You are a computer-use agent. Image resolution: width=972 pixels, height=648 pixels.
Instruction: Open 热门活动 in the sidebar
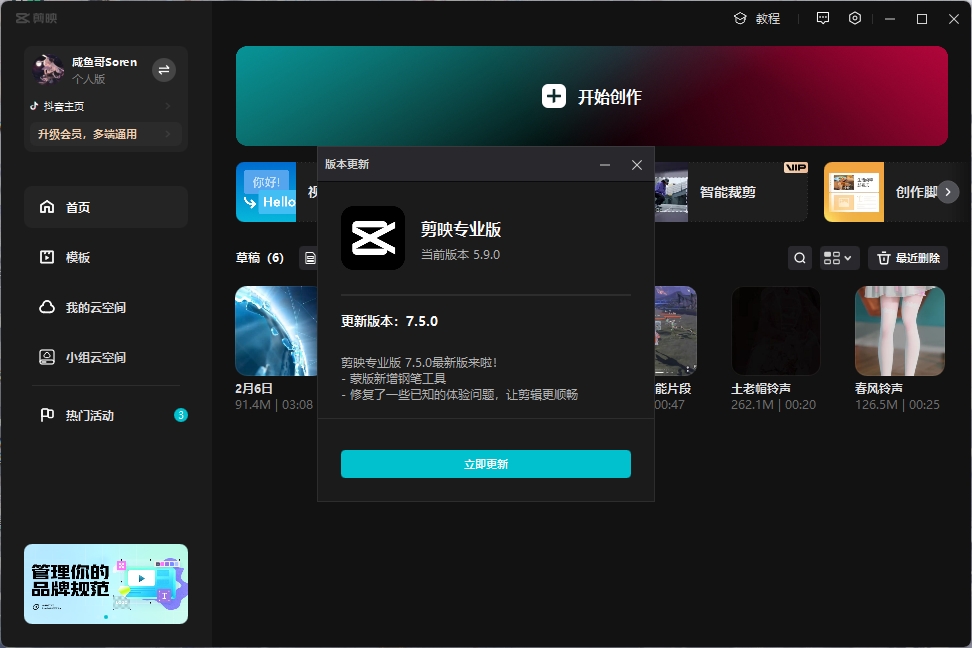point(105,415)
